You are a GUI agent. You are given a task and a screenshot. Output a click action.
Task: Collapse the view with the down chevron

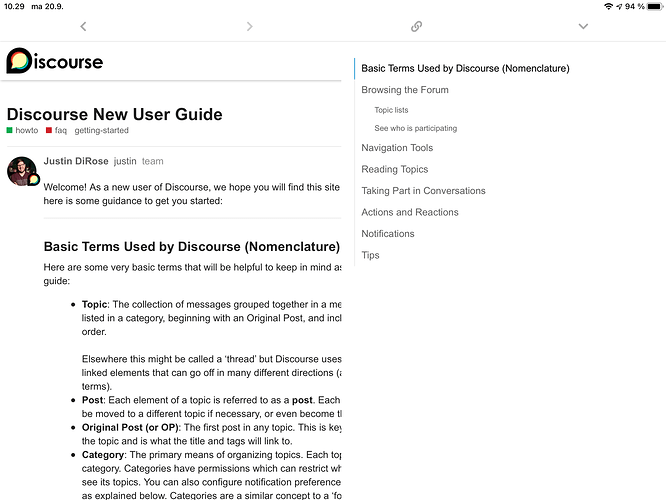click(583, 26)
